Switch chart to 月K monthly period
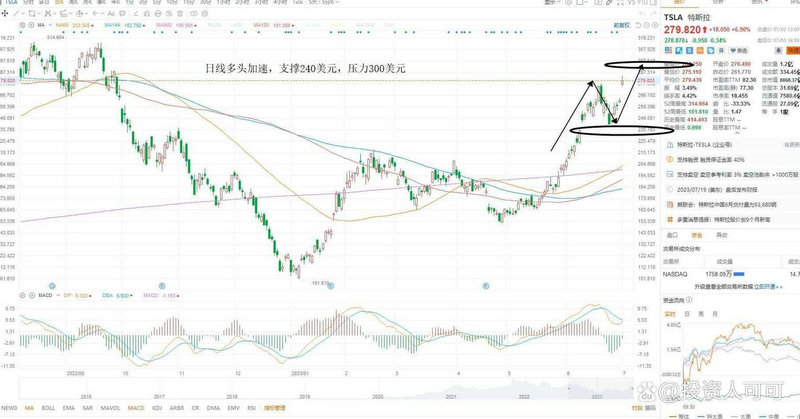Viewport: 800px width, 419px height. [x=88, y=3]
